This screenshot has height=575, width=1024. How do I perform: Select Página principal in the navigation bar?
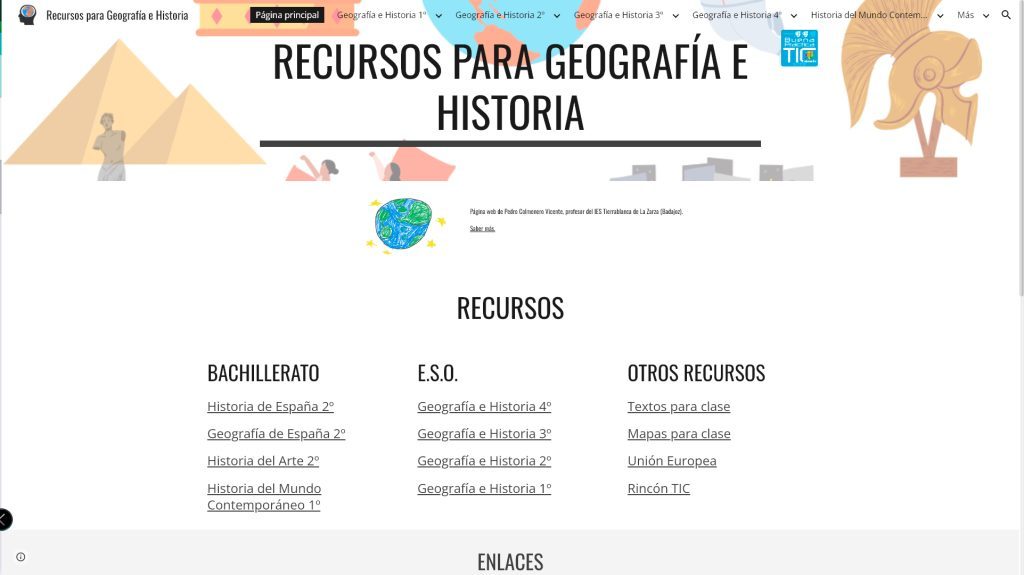[287, 15]
